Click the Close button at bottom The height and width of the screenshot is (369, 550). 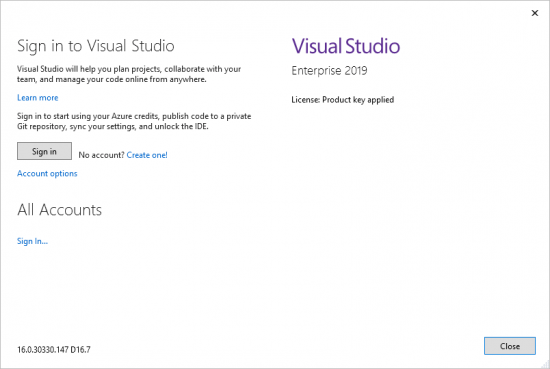point(510,346)
